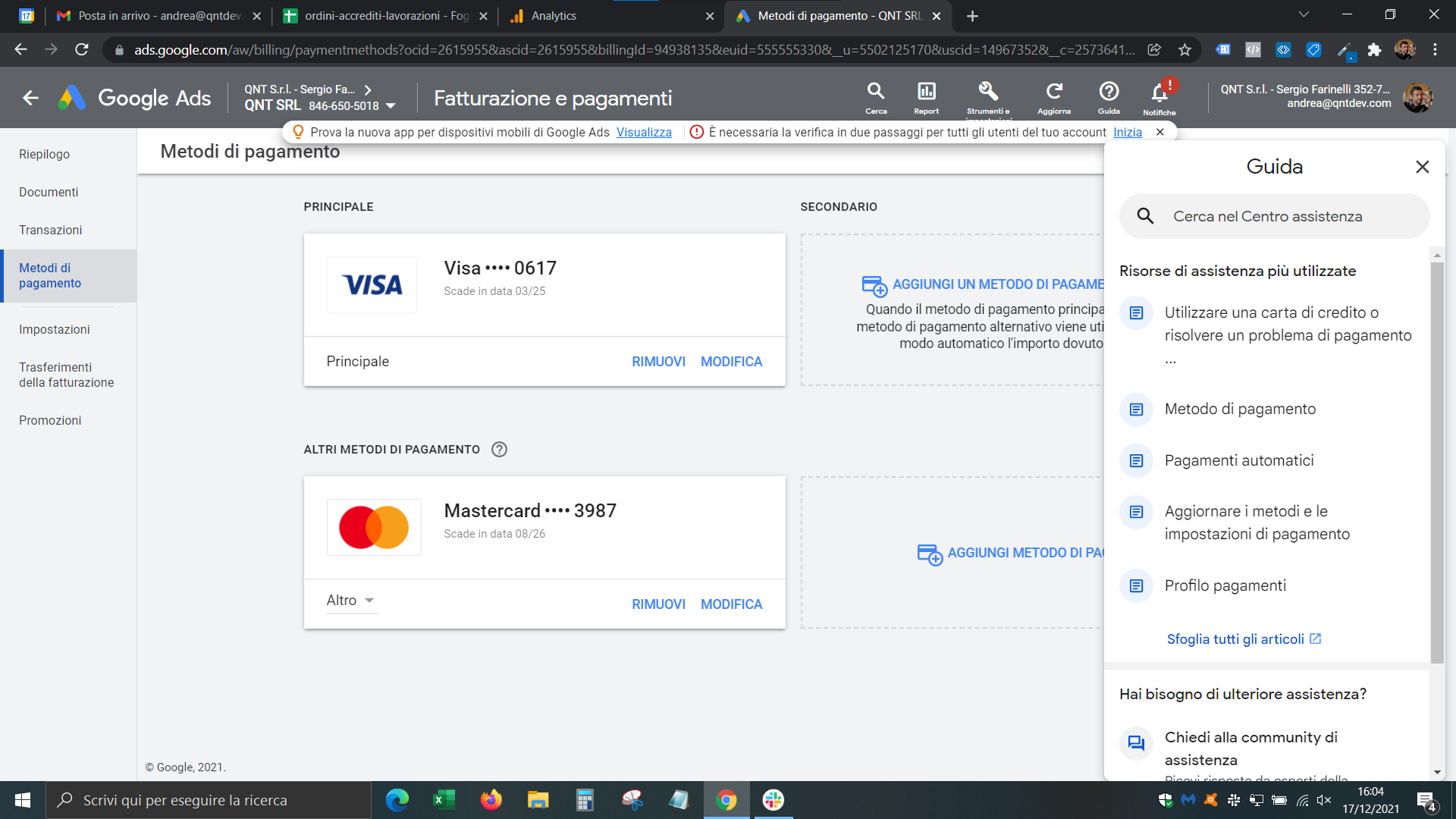
Task: Open the Chrome three-dot menu
Action: (1435, 49)
